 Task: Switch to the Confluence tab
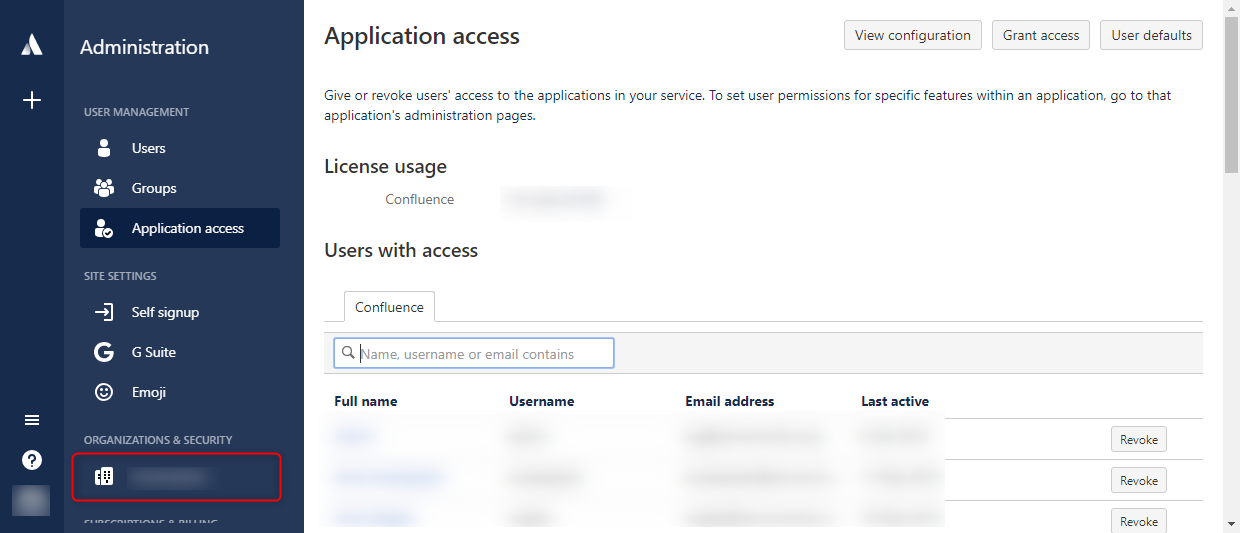point(389,307)
